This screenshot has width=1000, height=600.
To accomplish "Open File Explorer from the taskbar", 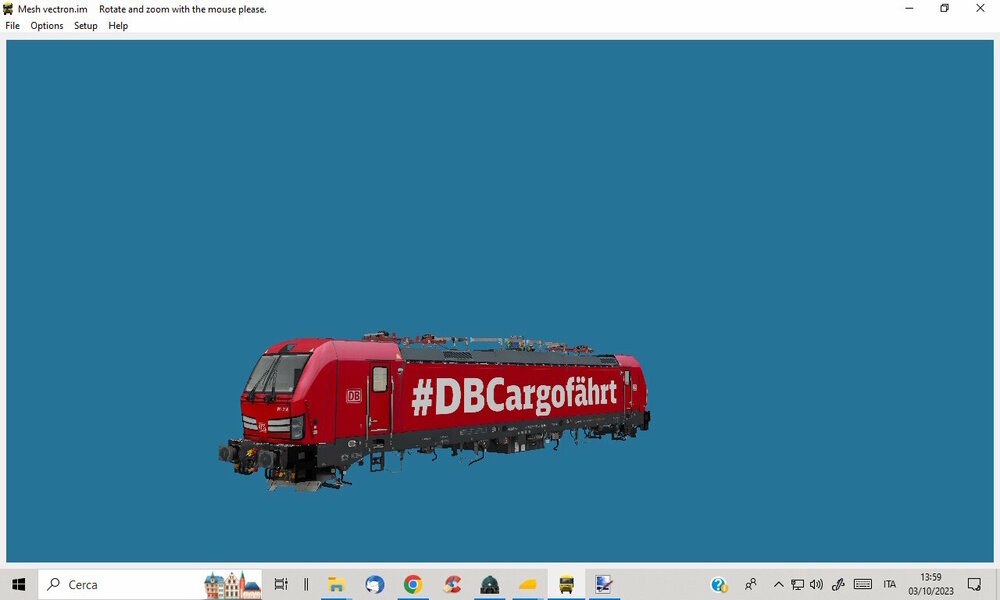I will coord(336,584).
